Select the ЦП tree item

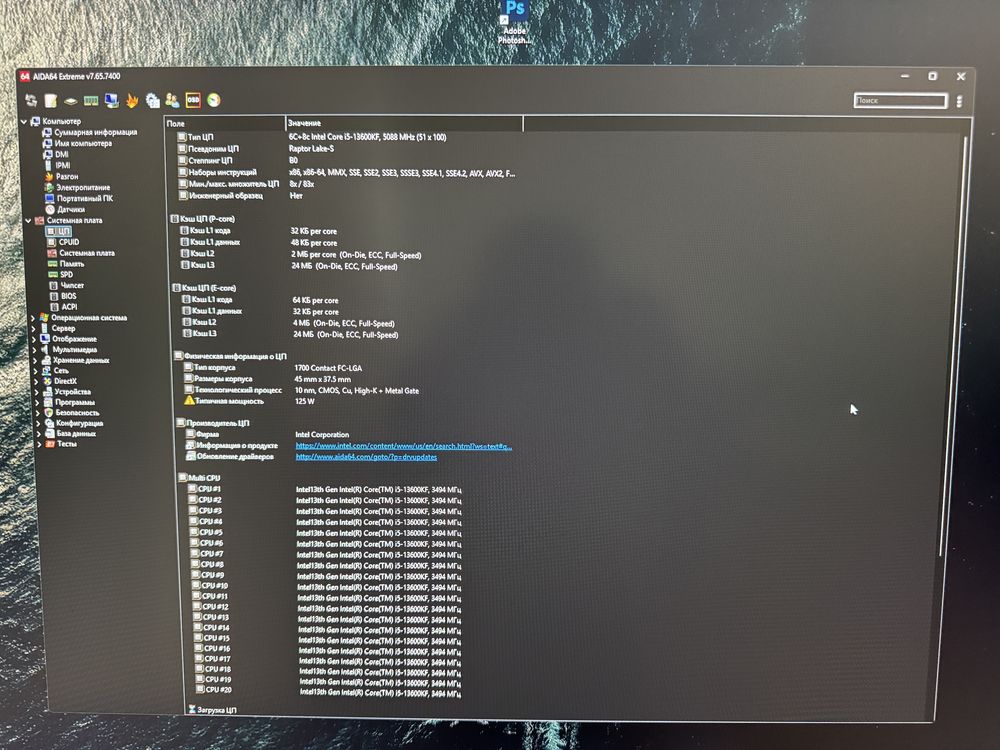(x=59, y=231)
